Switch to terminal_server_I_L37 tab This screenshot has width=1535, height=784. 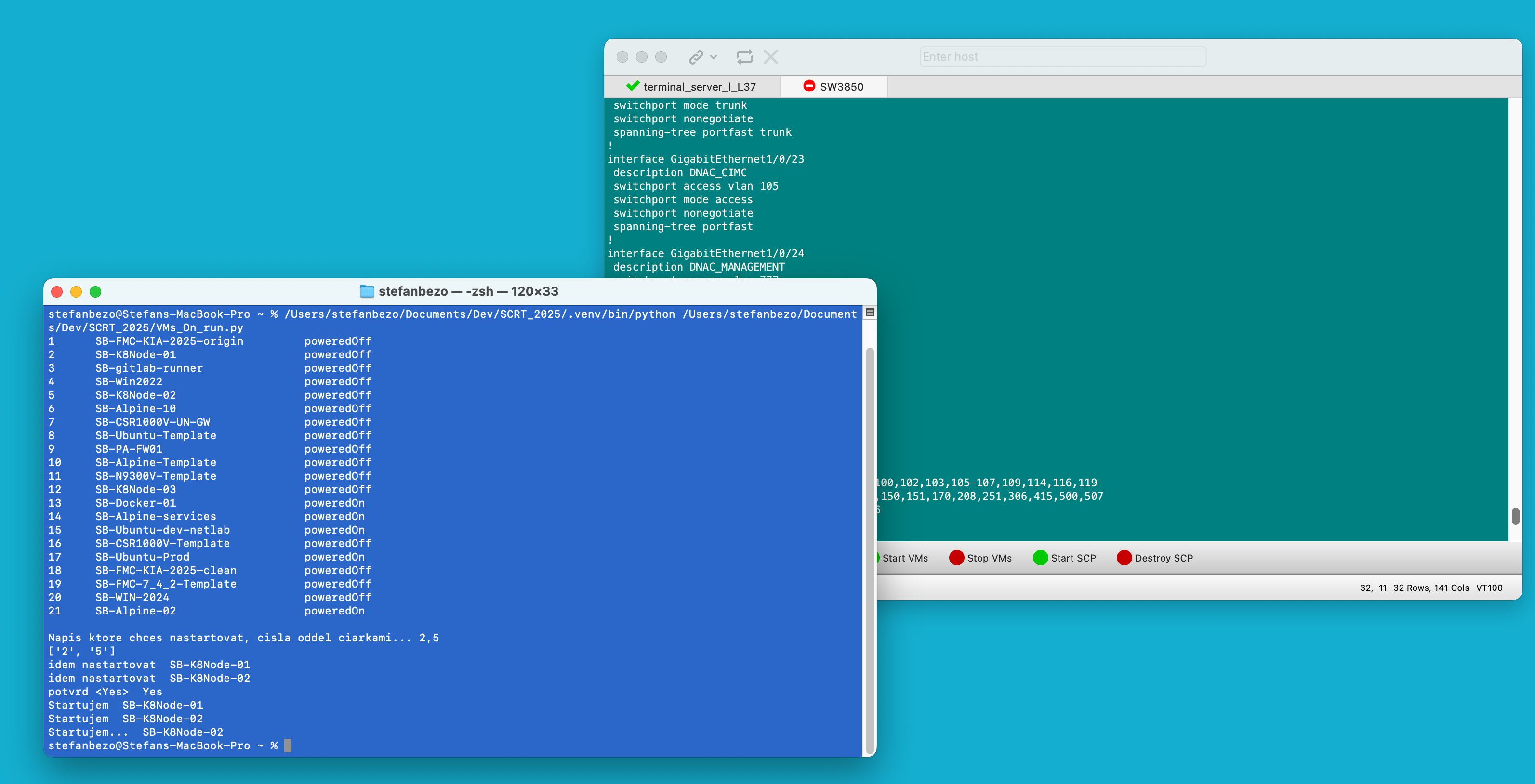click(x=699, y=87)
